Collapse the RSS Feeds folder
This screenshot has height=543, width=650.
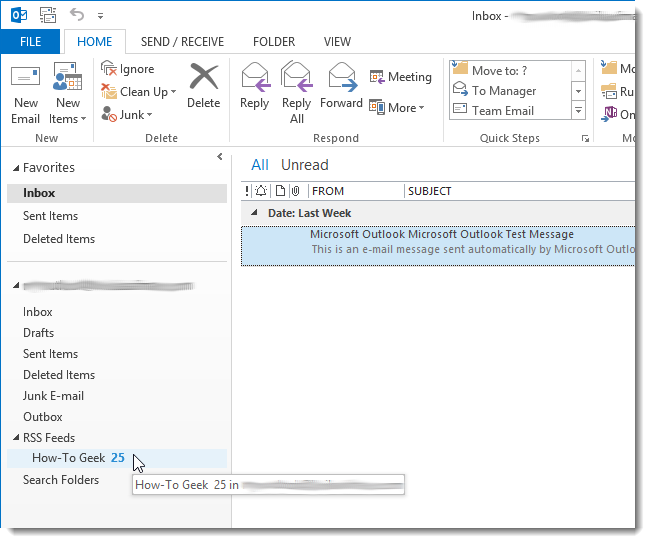16,437
